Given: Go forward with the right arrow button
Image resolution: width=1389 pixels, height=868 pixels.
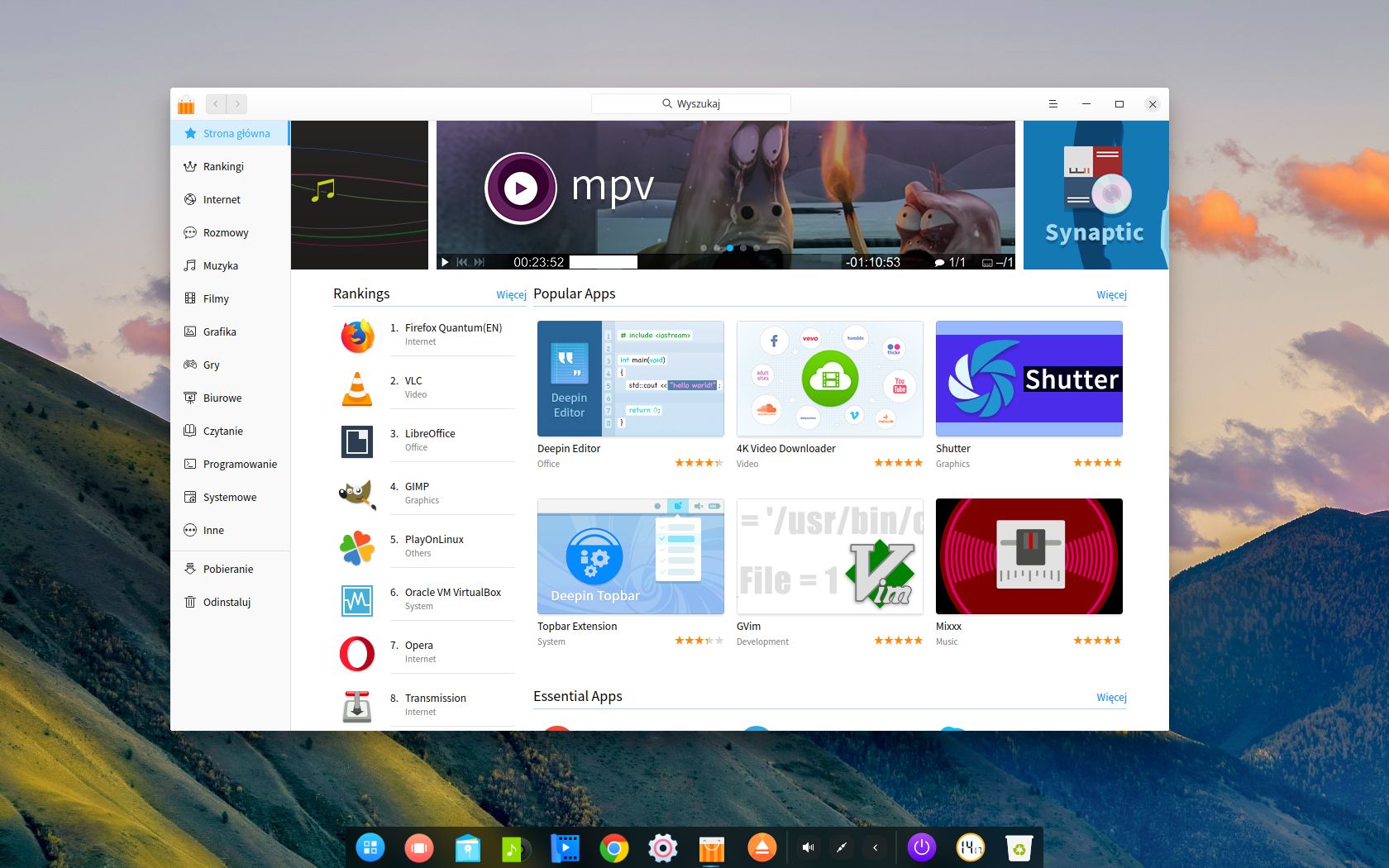Looking at the screenshot, I should pos(237,104).
